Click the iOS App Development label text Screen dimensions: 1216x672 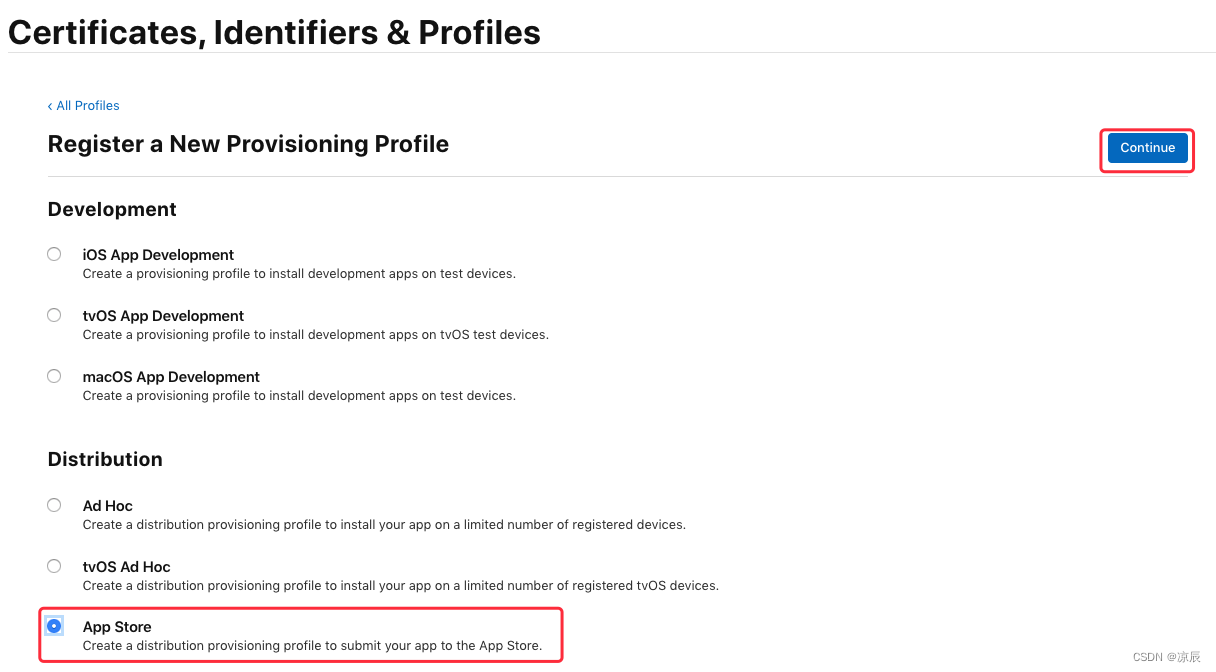[158, 254]
